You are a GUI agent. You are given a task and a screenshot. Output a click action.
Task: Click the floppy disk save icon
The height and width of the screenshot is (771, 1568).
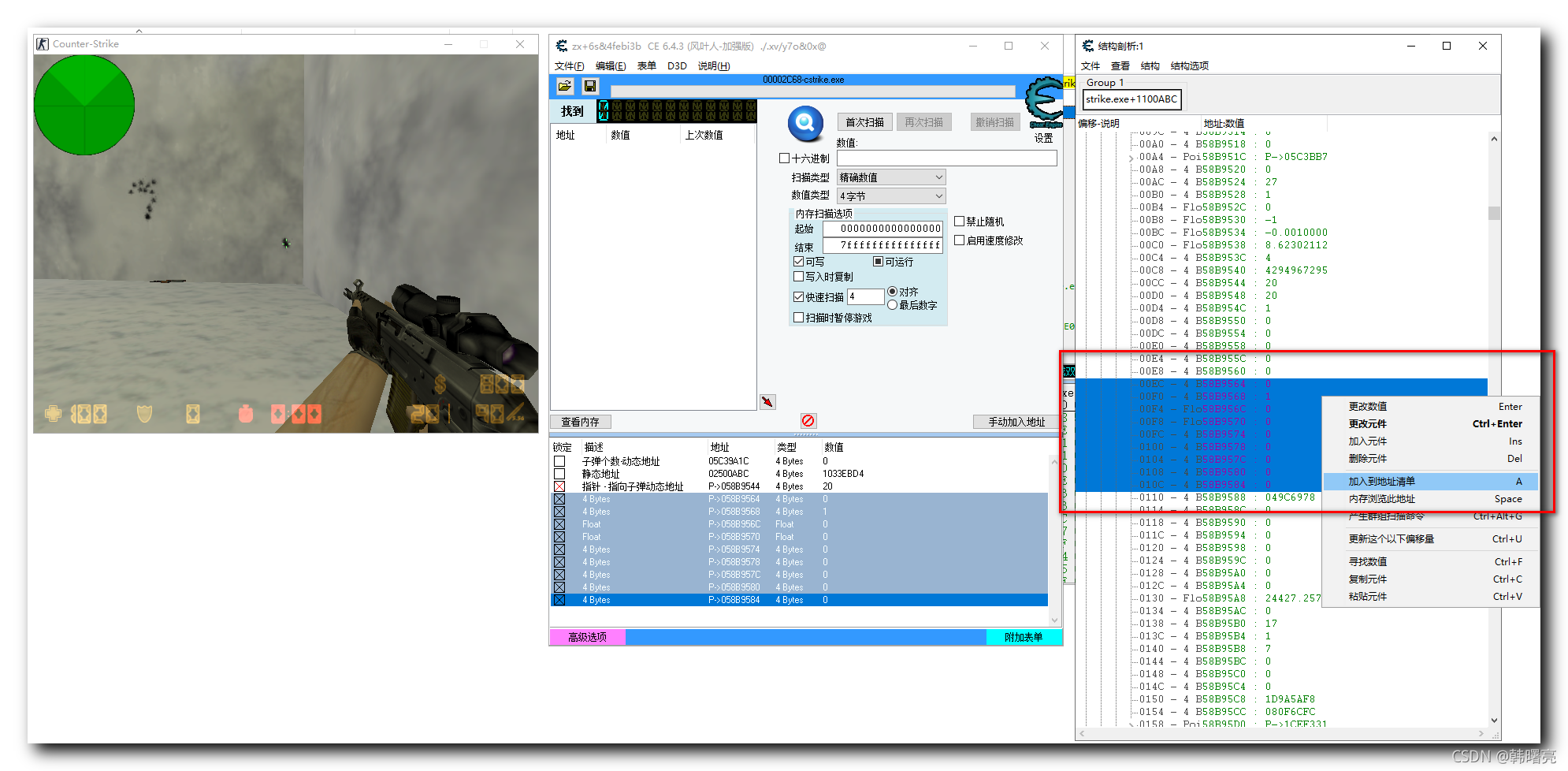(x=590, y=86)
